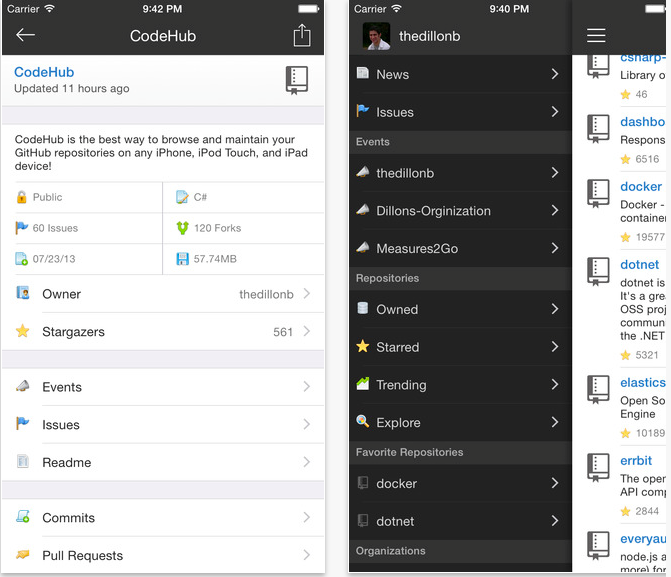This screenshot has width=671, height=577.
Task: Open the errbit repository link in list
Action: click(636, 461)
